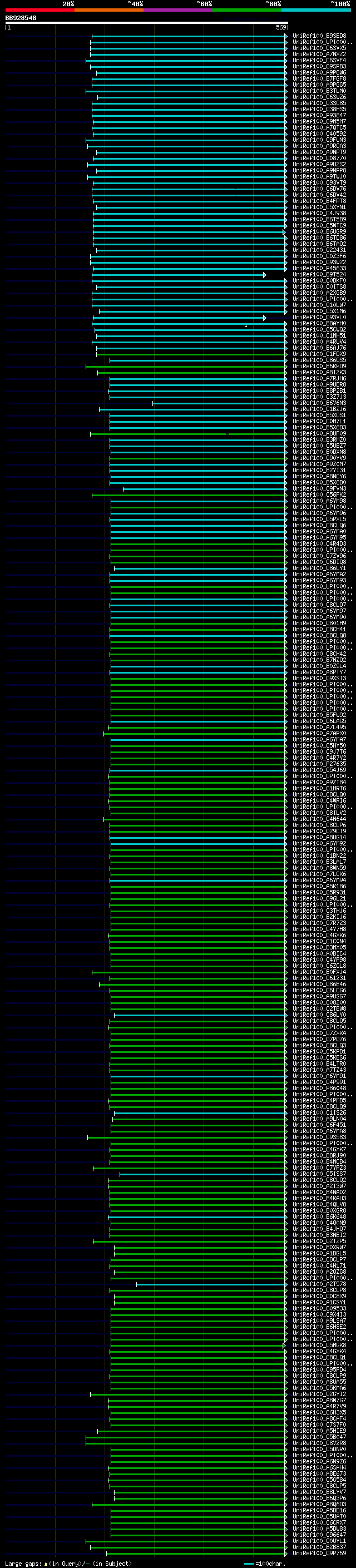This screenshot has width=356, height=1568.
Task: Open hit UniRef100_Q86QS5
Action: click(319, 360)
